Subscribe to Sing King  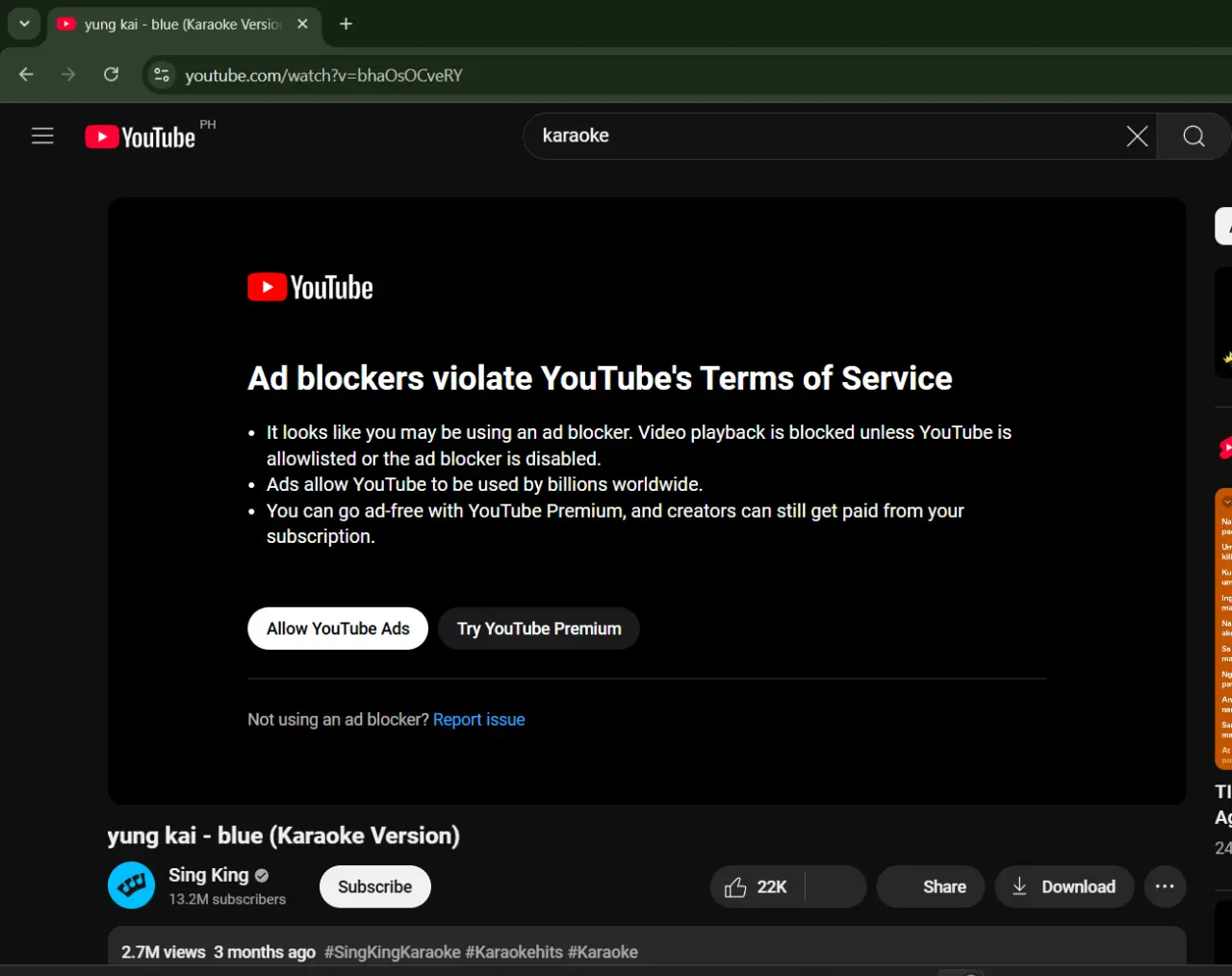(x=375, y=886)
